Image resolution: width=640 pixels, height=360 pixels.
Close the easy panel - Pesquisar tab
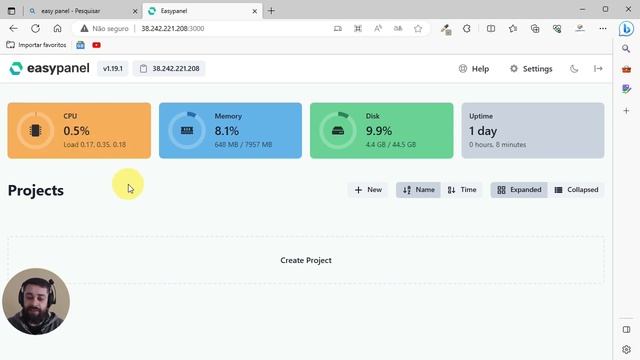pos(135,11)
